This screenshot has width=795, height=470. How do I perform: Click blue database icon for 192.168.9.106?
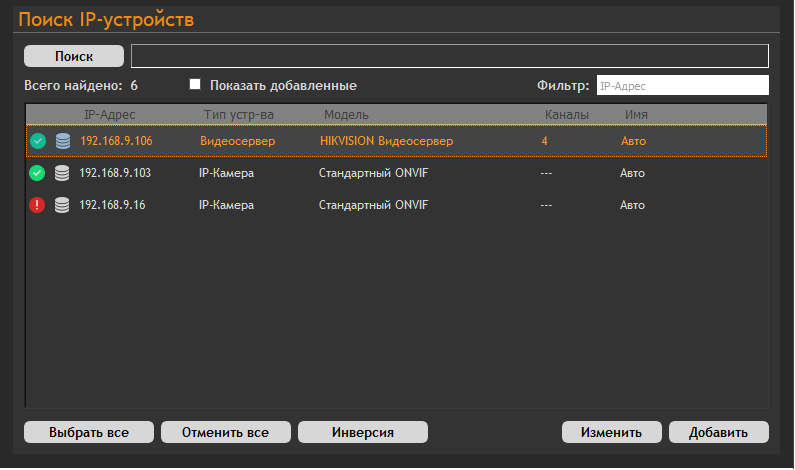[x=63, y=141]
